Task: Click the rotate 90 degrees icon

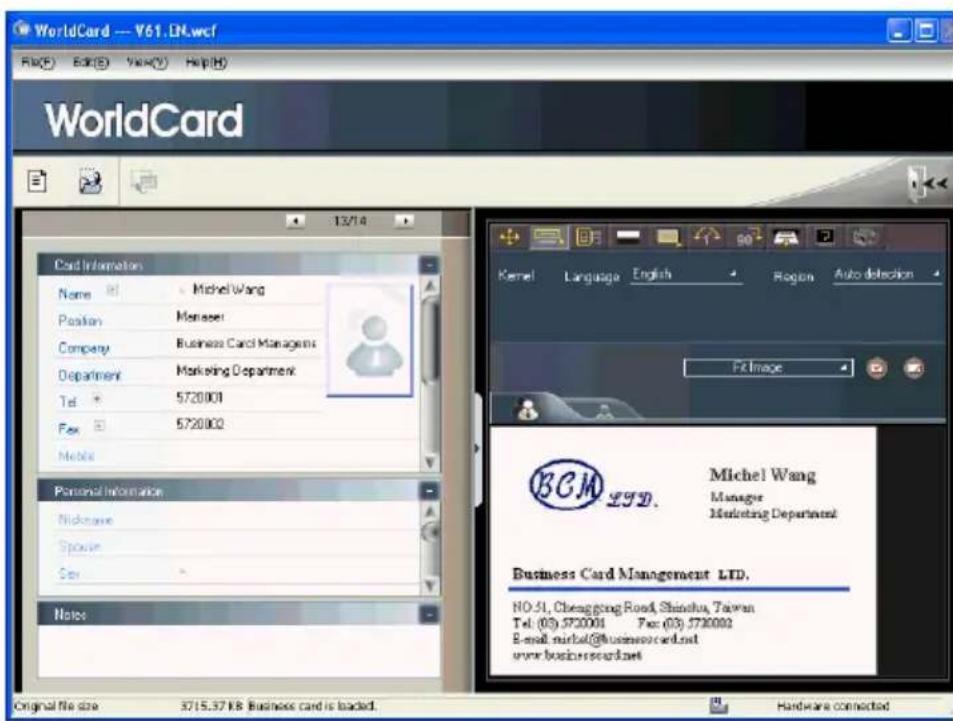Action: (747, 238)
